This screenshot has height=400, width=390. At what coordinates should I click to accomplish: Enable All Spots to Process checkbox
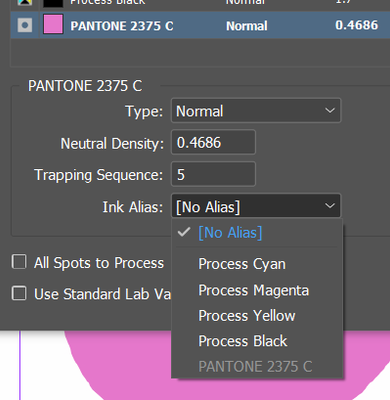pos(19,262)
